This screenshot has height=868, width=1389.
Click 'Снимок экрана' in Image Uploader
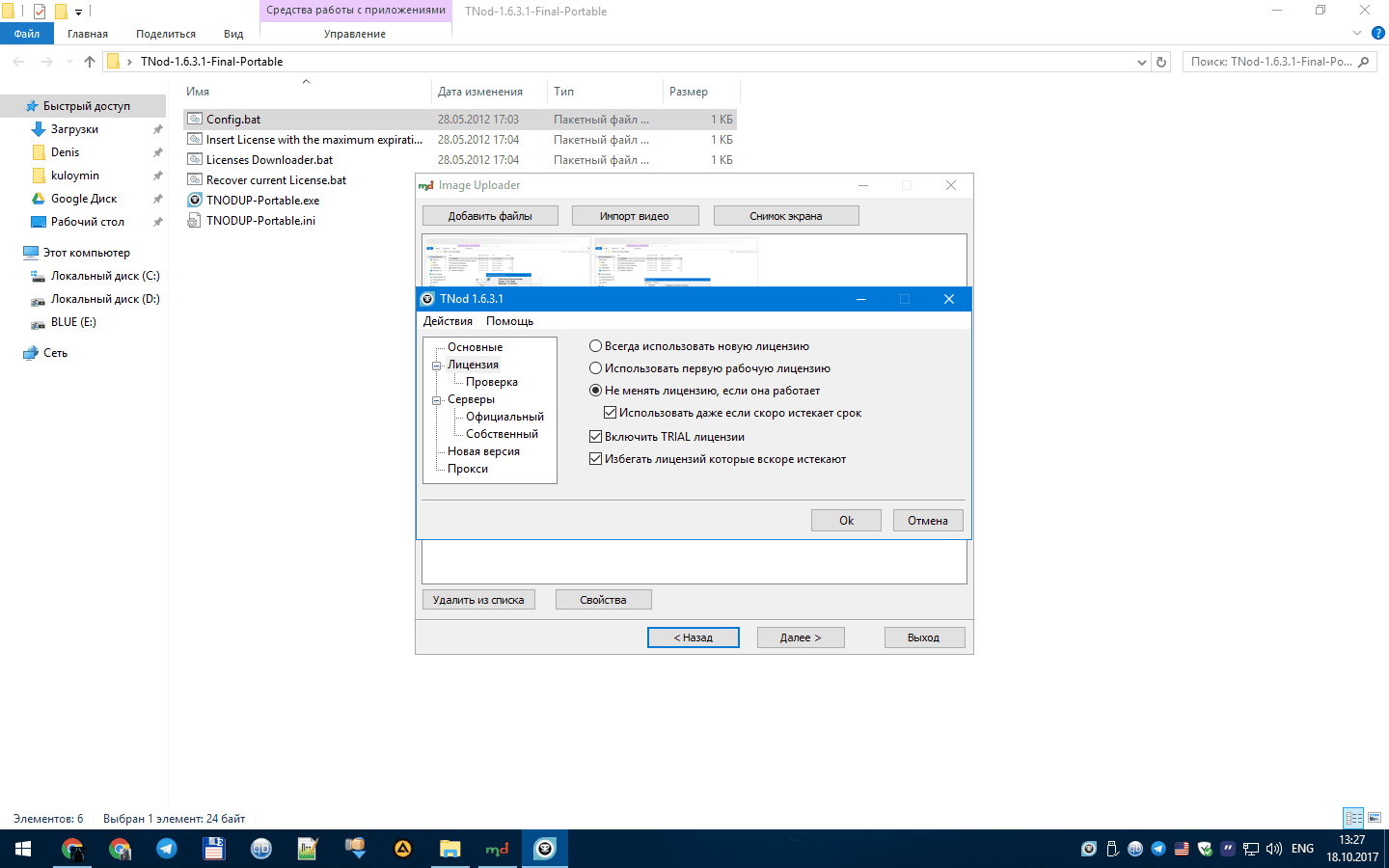786,216
